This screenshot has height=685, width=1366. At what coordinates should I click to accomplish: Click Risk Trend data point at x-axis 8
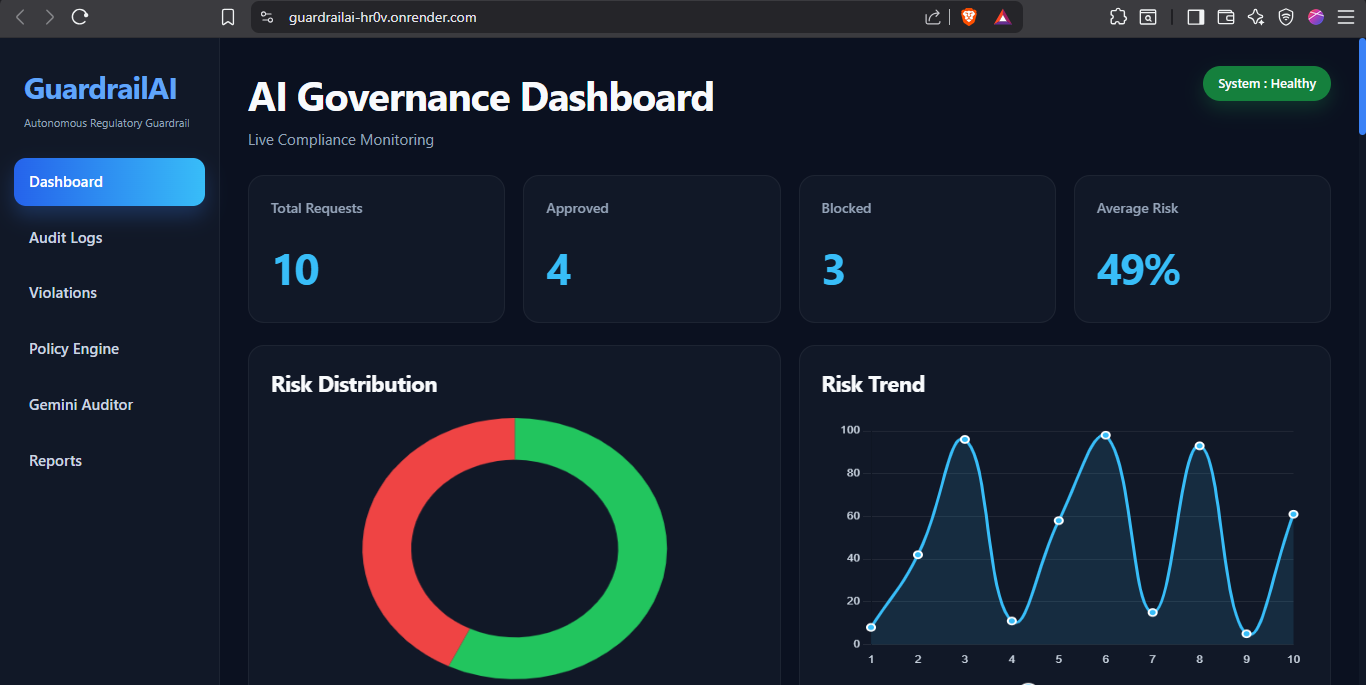click(1199, 446)
